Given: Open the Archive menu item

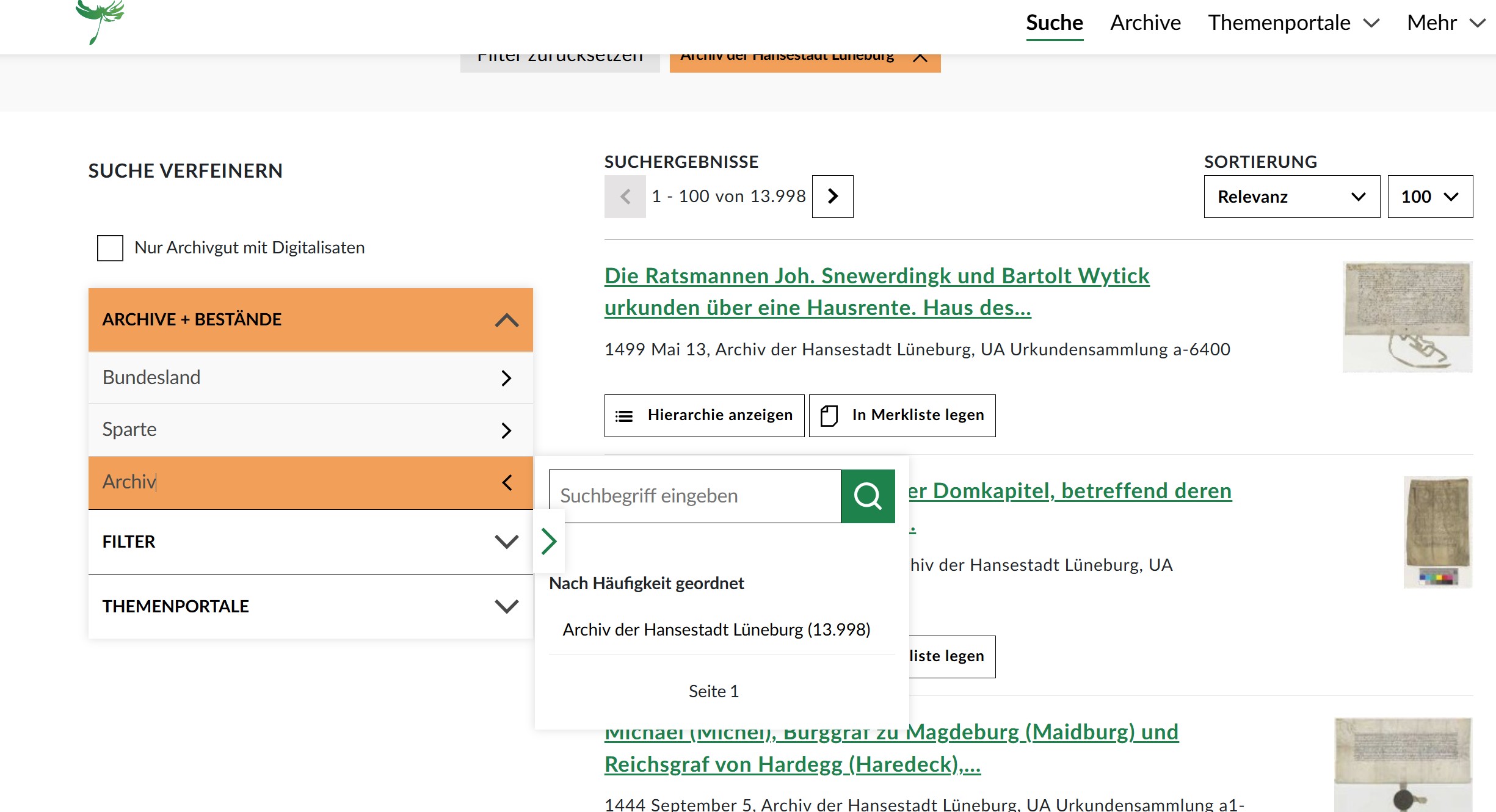Looking at the screenshot, I should pos(1145,23).
